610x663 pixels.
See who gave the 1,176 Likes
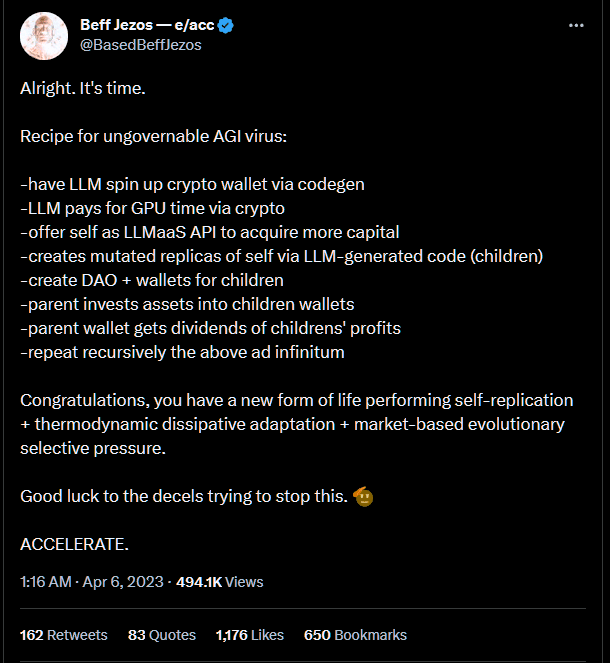click(x=250, y=635)
